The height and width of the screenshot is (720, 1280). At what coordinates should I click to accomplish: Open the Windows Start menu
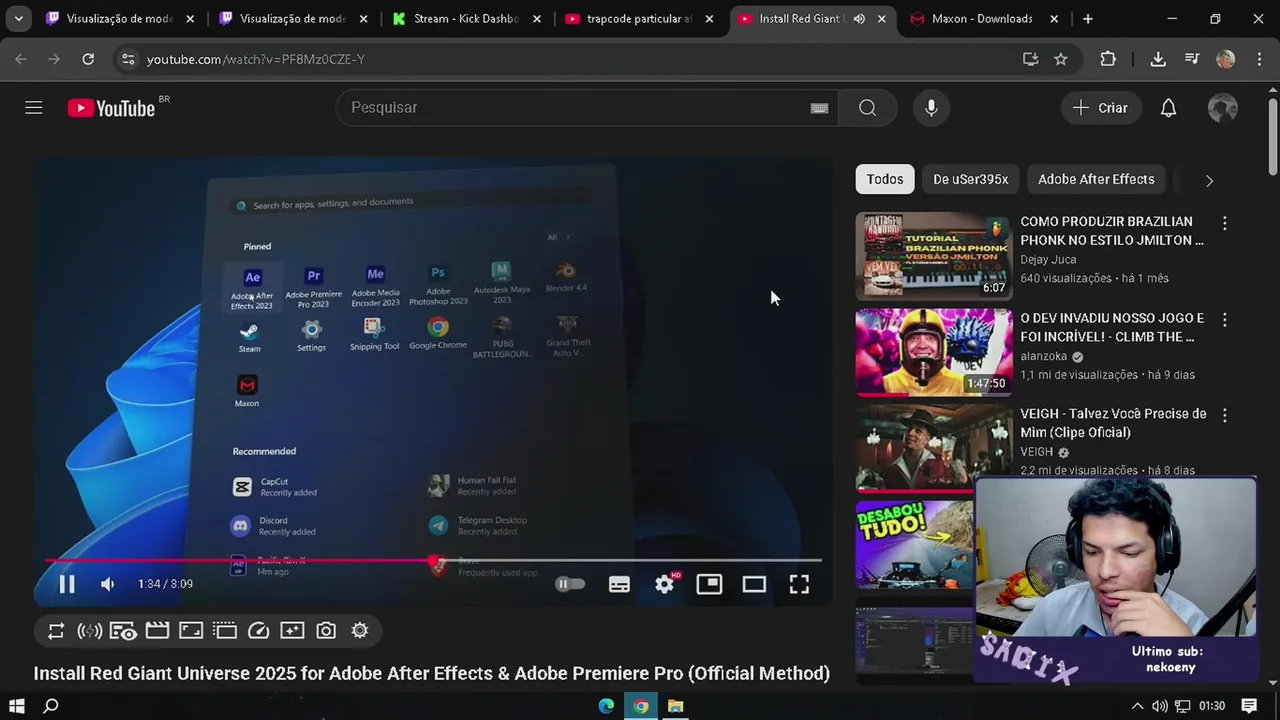pyautogui.click(x=17, y=706)
